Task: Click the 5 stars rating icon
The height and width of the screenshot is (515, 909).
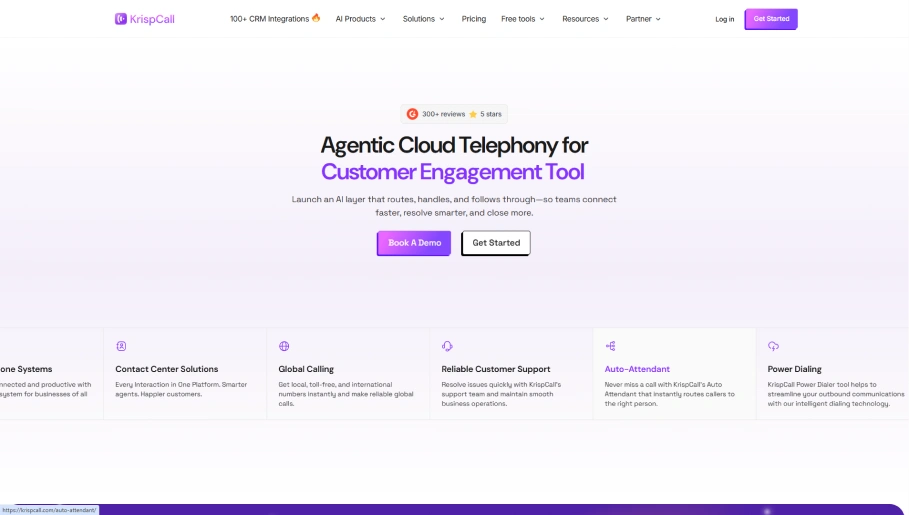Action: (x=473, y=114)
